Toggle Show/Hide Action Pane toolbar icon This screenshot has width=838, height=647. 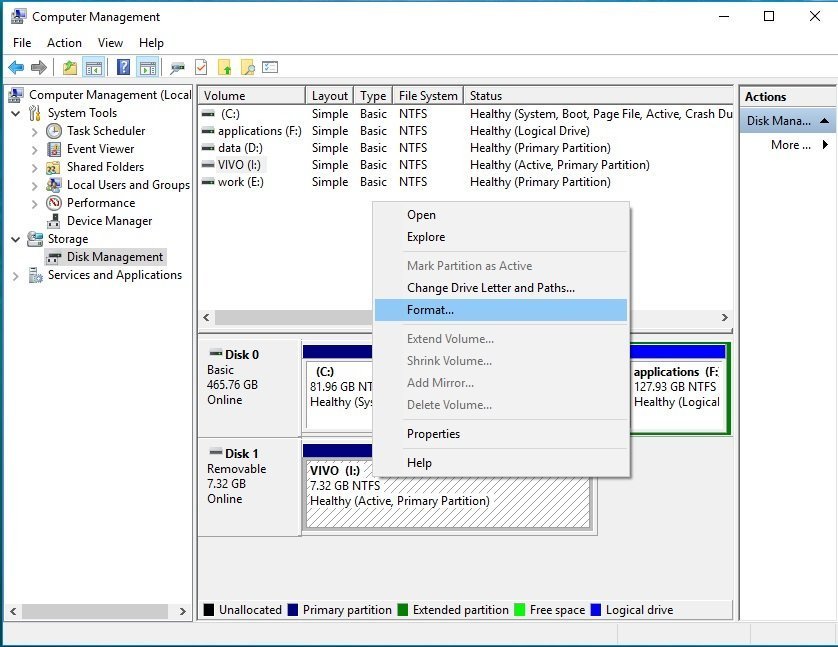[x=148, y=67]
